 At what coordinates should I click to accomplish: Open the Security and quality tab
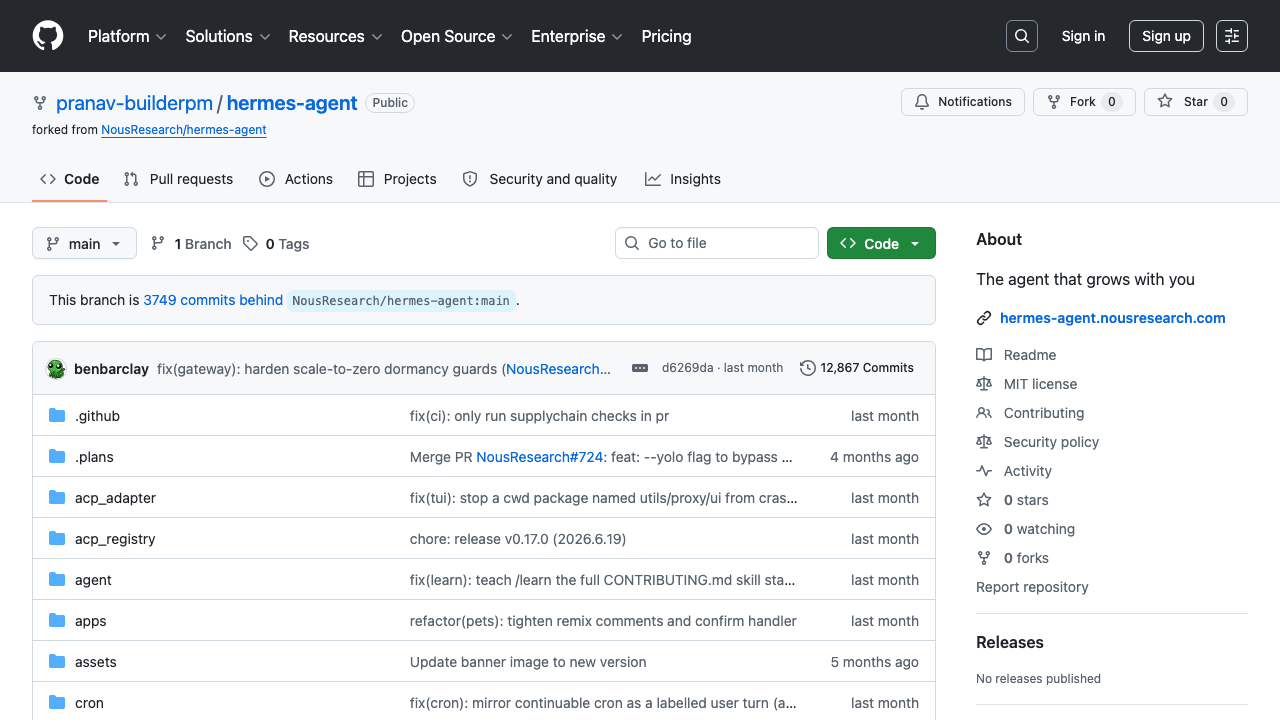pyautogui.click(x=540, y=179)
